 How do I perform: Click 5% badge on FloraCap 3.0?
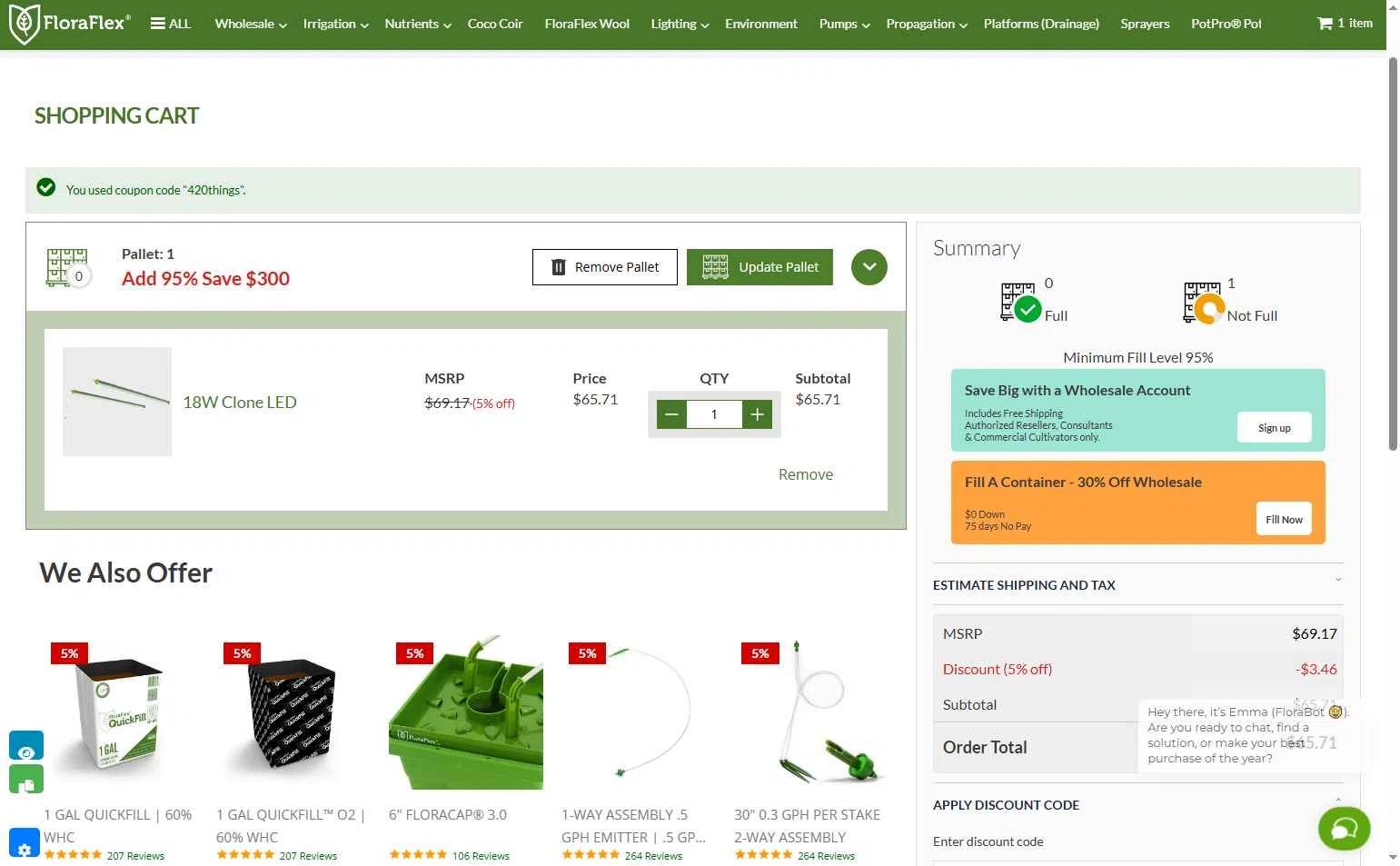click(x=414, y=653)
